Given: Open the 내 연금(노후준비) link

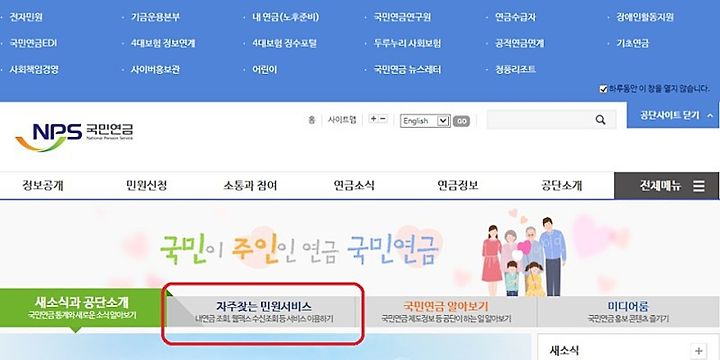Looking at the screenshot, I should 285,18.
